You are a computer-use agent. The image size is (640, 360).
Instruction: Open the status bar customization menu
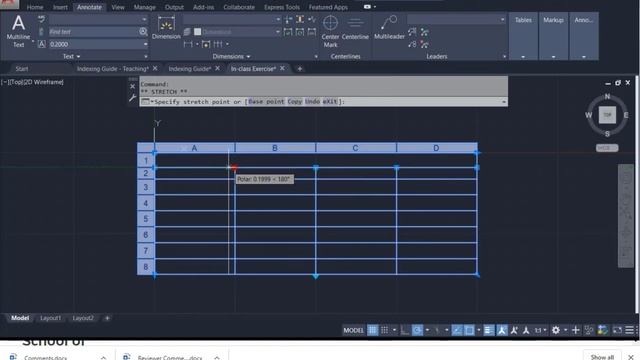coord(630,330)
